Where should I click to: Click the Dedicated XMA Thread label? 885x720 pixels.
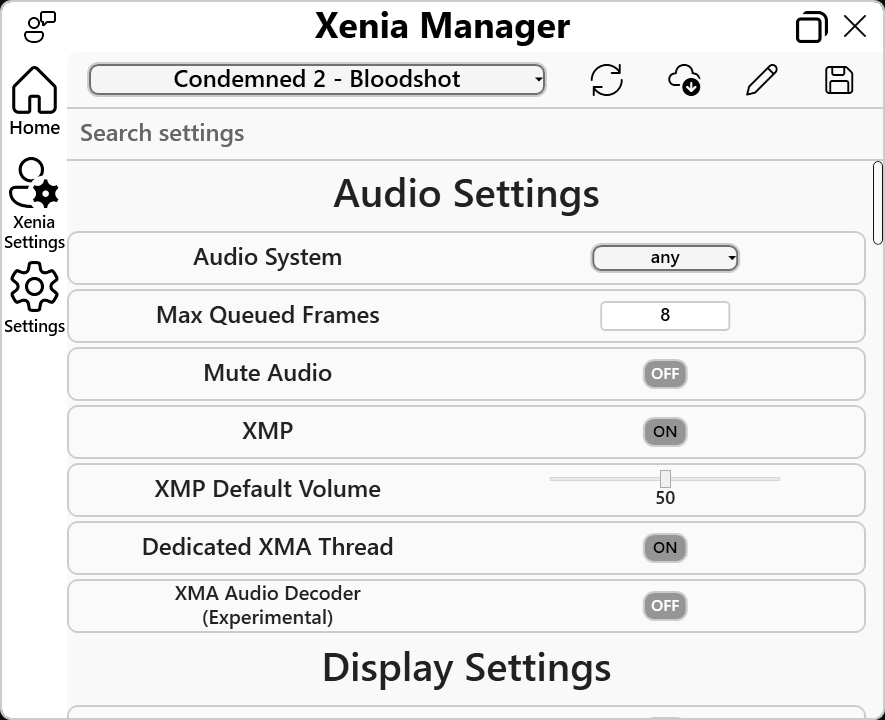pos(268,547)
